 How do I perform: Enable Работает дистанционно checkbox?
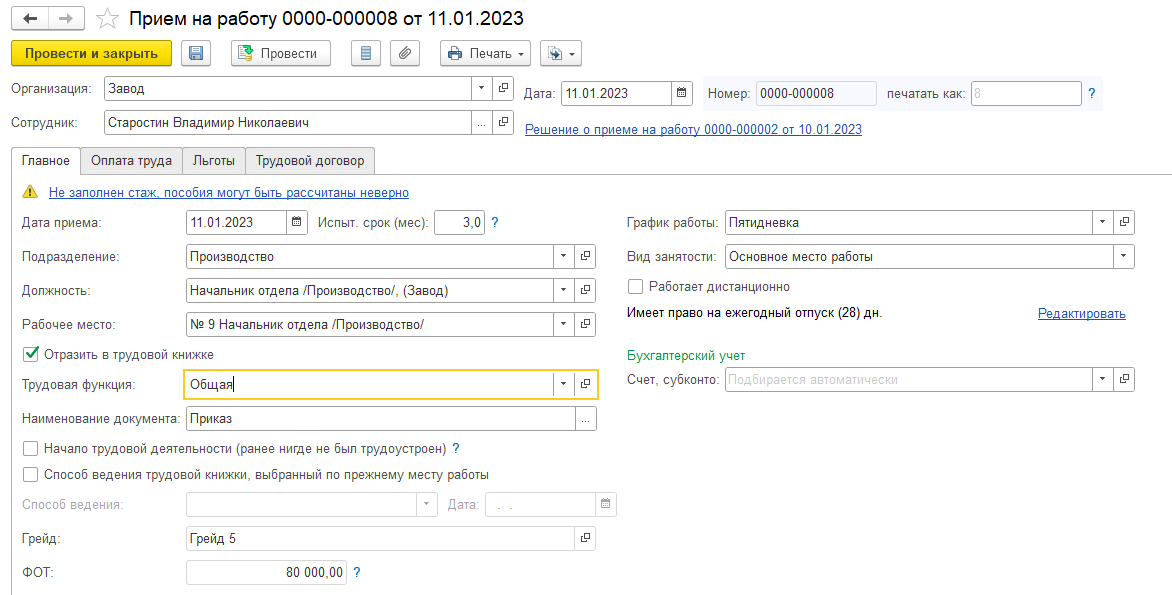pos(635,286)
